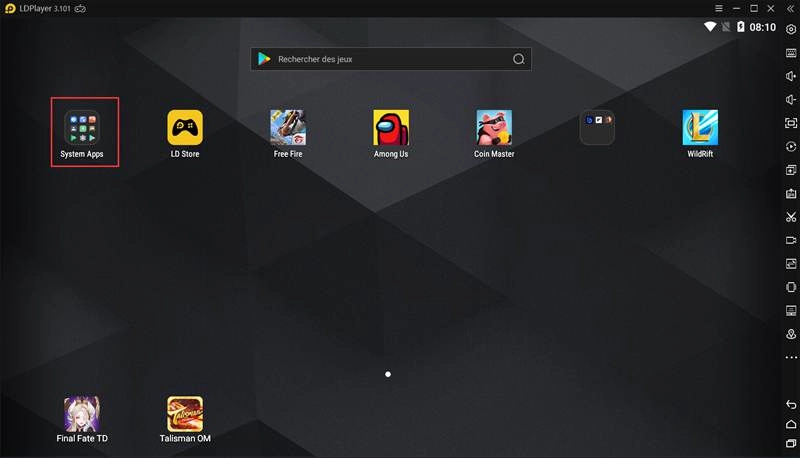Launch Among Us

(391, 128)
